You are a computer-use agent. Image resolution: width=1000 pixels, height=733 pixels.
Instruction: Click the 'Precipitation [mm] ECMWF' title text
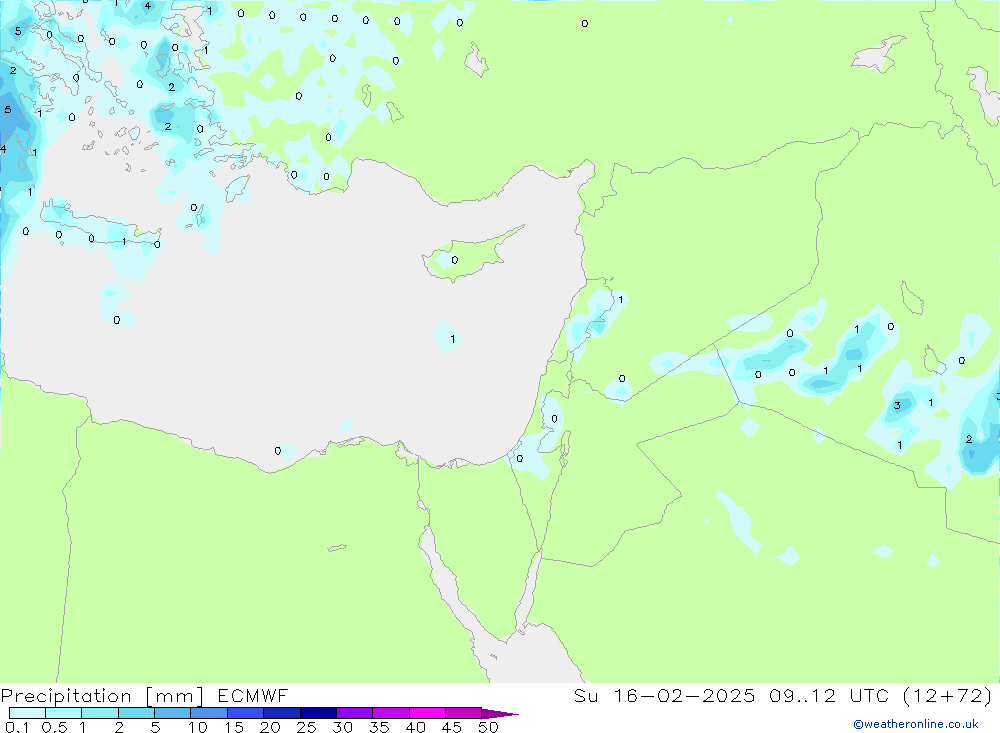pos(144,696)
